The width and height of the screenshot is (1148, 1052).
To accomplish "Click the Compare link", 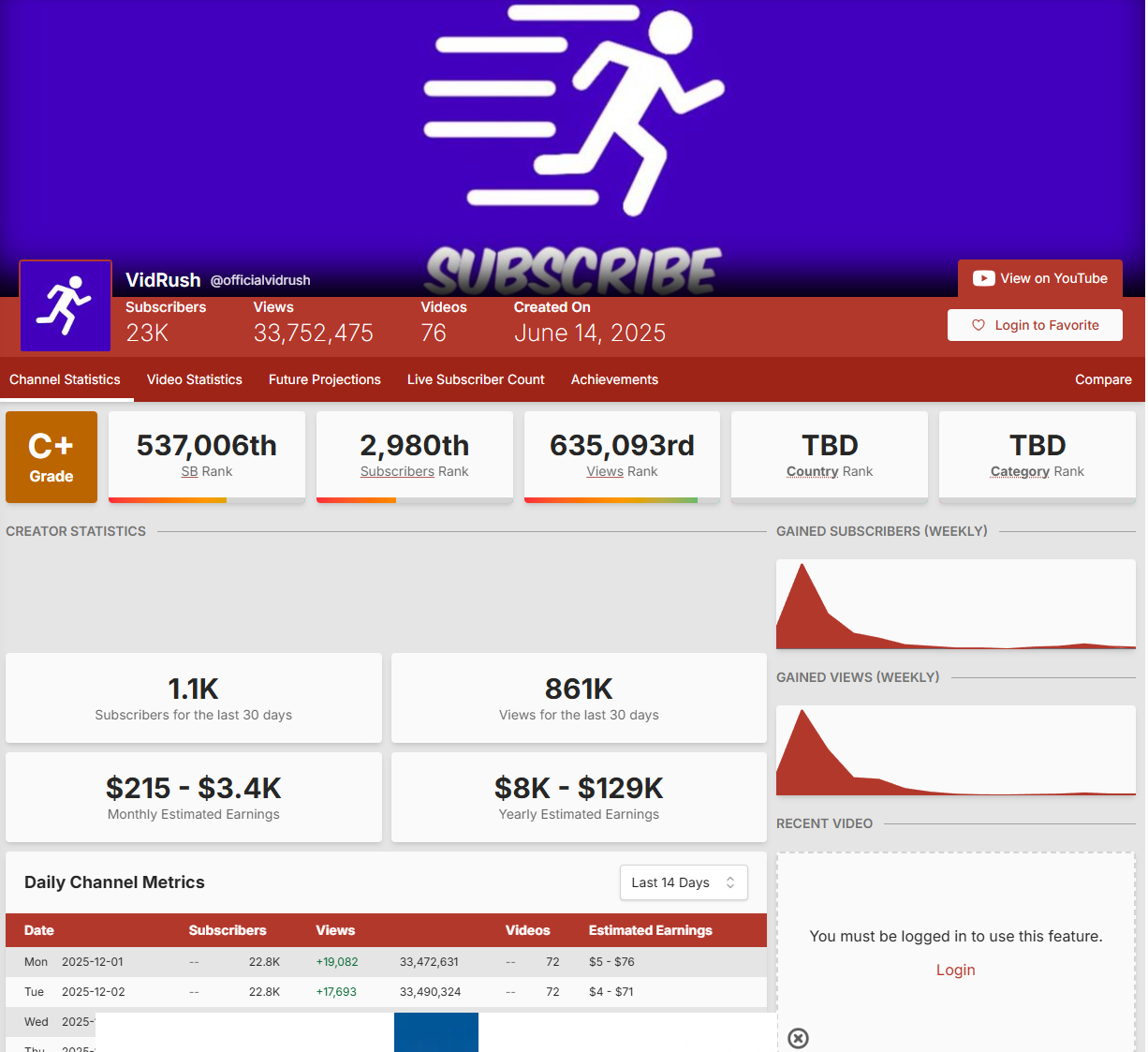I will tap(1103, 379).
